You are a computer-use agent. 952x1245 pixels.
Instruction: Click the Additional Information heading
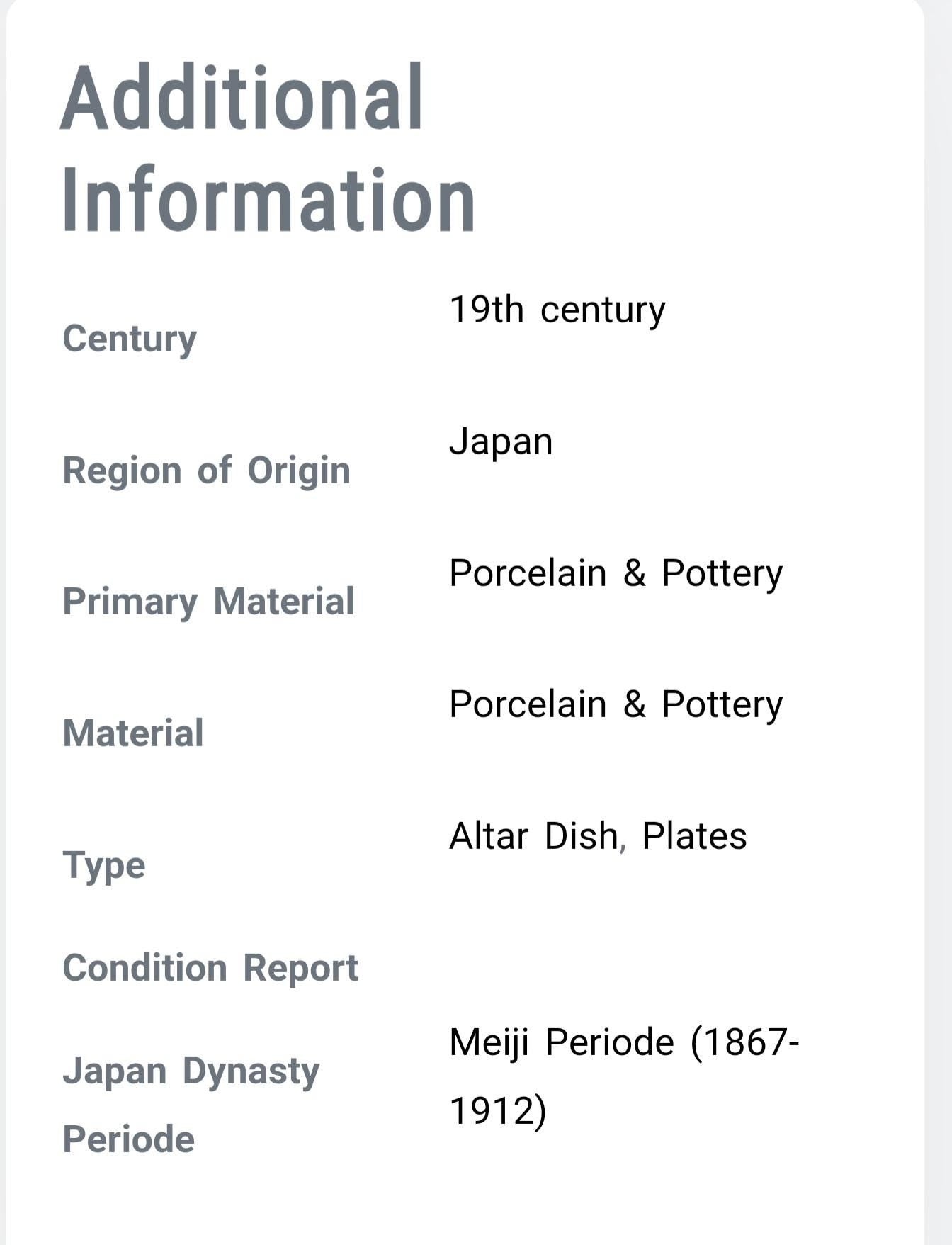(x=268, y=147)
